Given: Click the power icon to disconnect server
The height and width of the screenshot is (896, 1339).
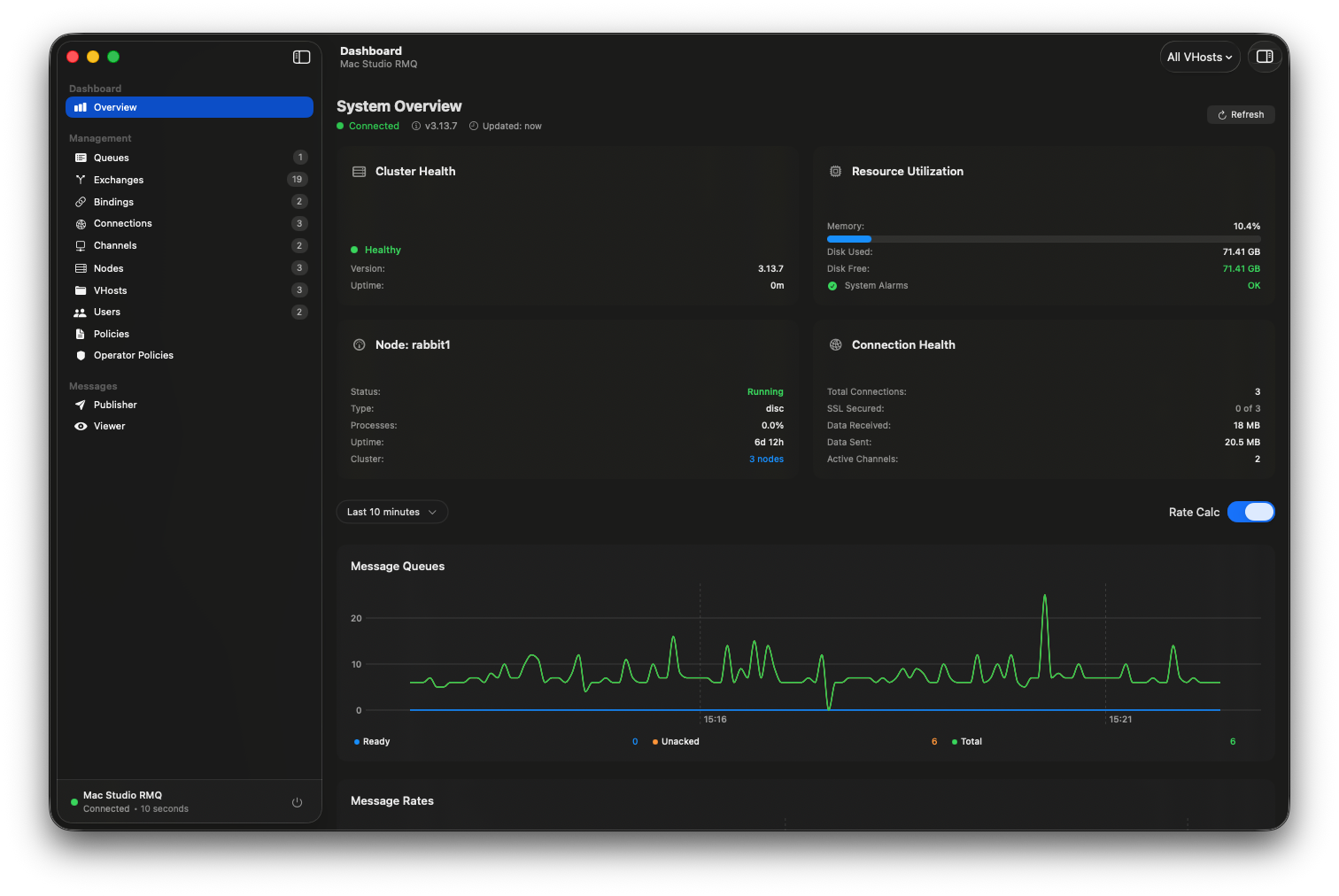Looking at the screenshot, I should coord(297,802).
